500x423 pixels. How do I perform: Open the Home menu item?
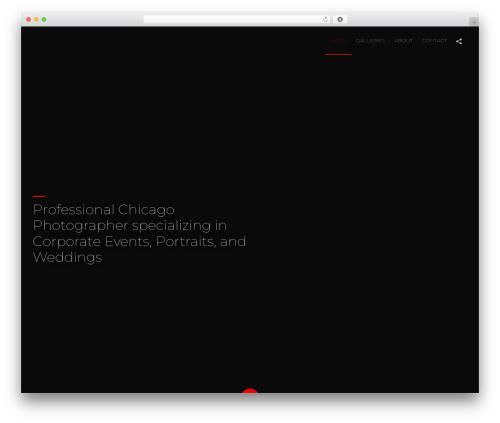[x=338, y=41]
